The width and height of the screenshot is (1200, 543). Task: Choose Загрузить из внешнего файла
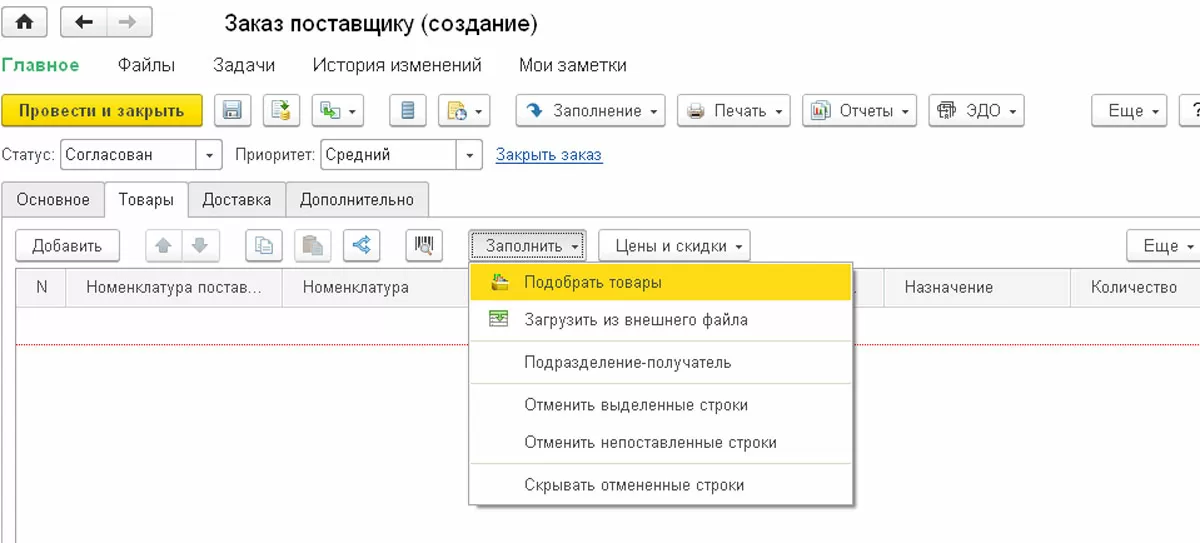click(x=635, y=320)
